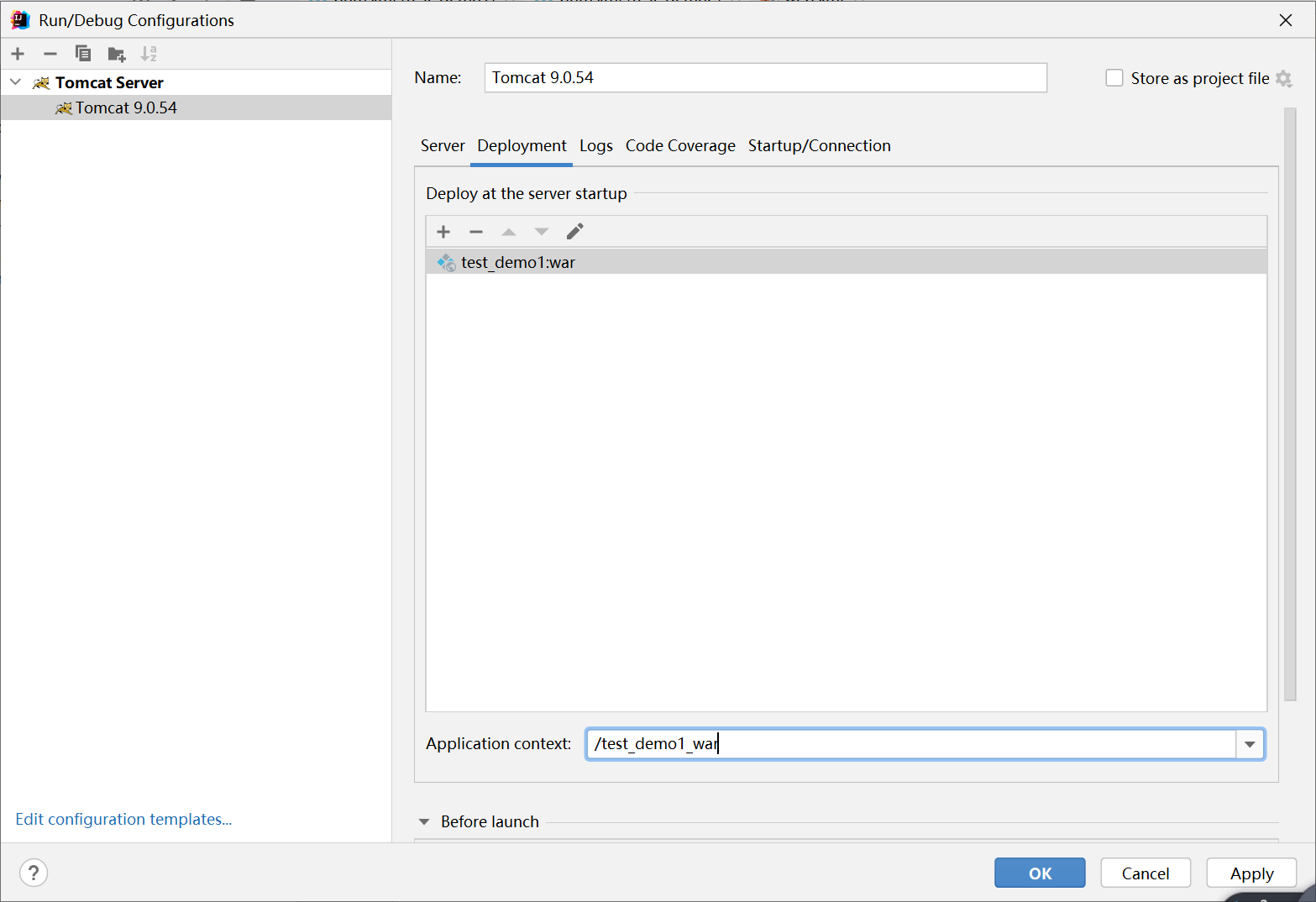Copy the selected configuration

83,54
